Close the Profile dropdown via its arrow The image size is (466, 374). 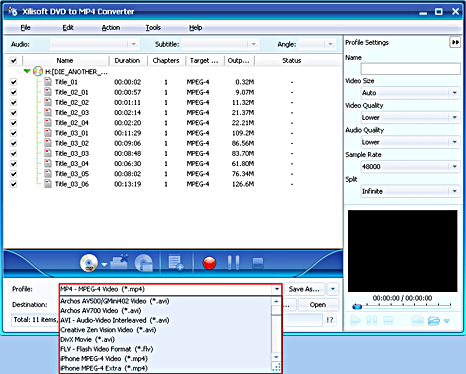click(277, 289)
